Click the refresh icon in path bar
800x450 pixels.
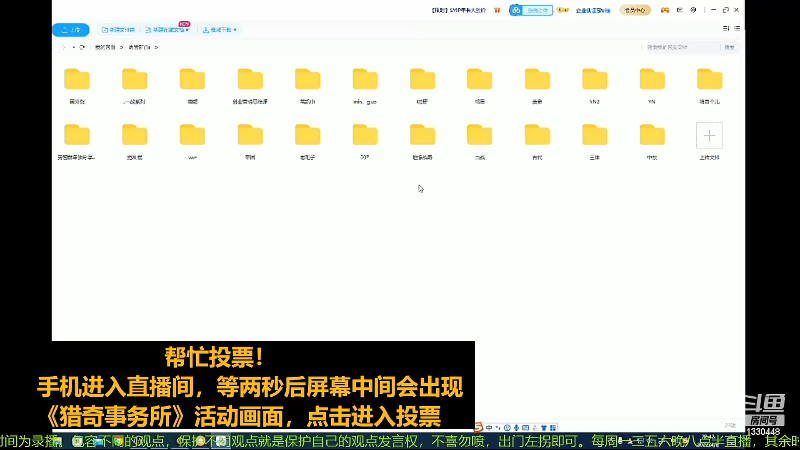pos(82,47)
